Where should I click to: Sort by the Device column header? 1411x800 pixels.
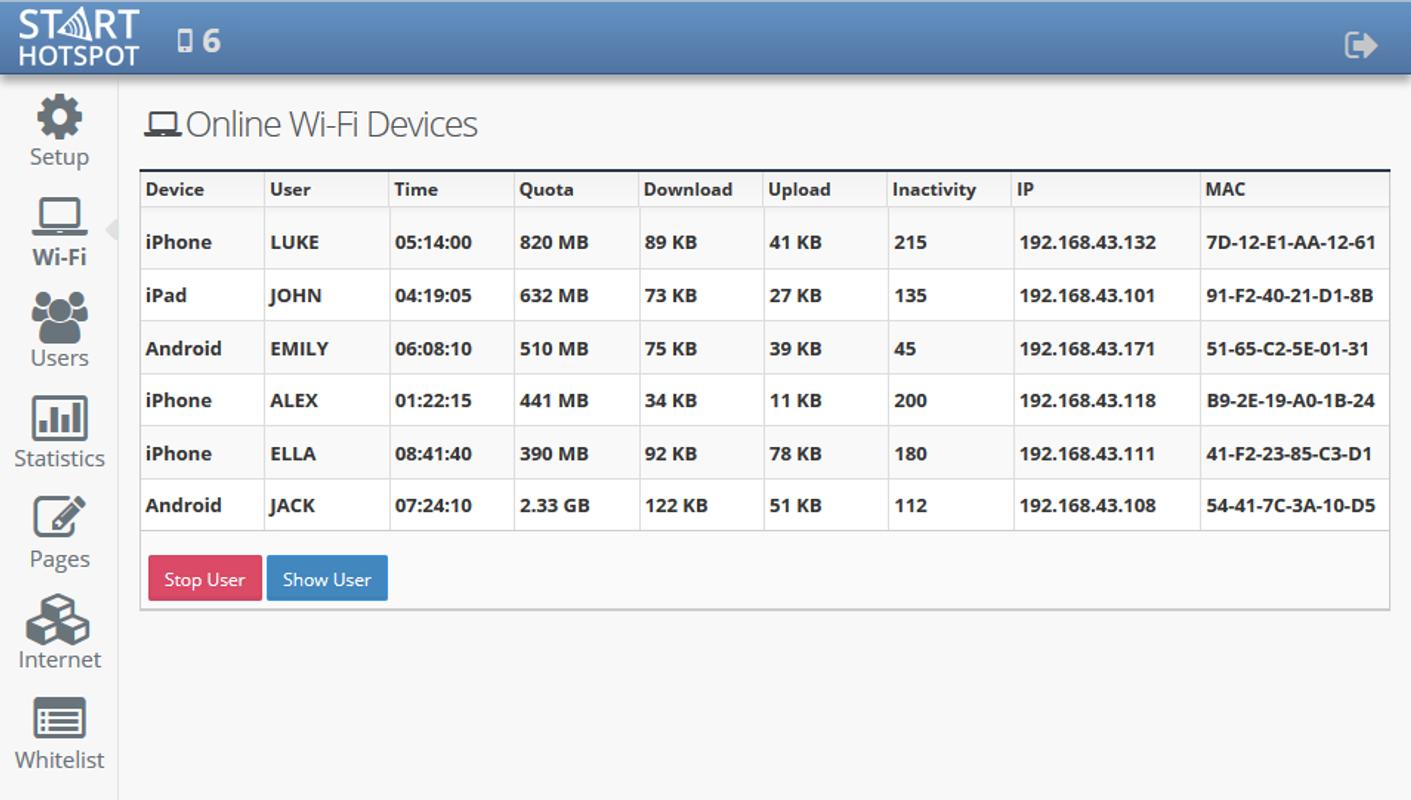point(175,189)
